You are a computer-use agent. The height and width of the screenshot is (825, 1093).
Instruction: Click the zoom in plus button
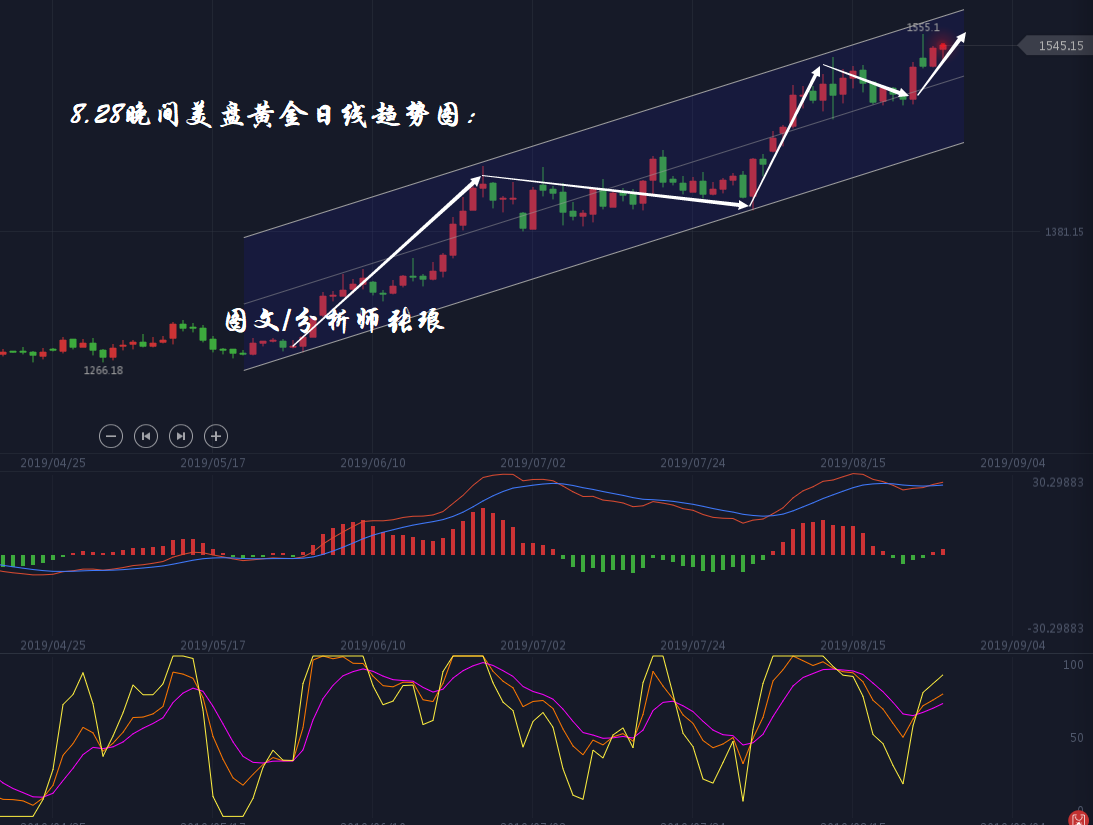click(216, 436)
